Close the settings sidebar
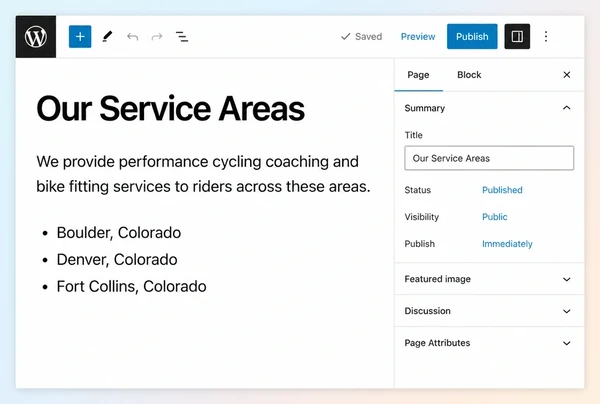 [567, 75]
